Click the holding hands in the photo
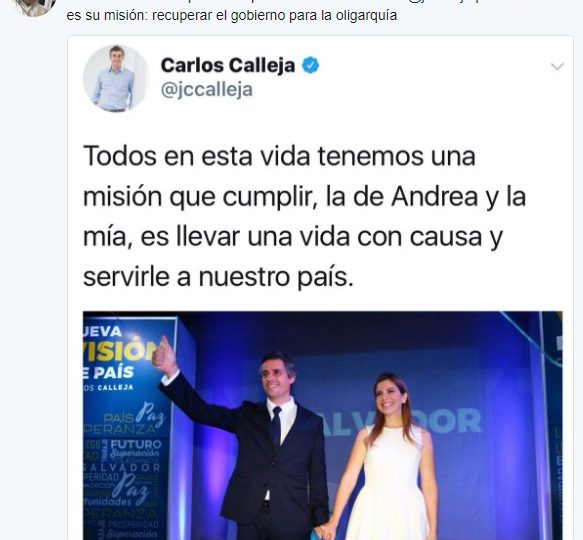This screenshot has width=583, height=540. 325,532
